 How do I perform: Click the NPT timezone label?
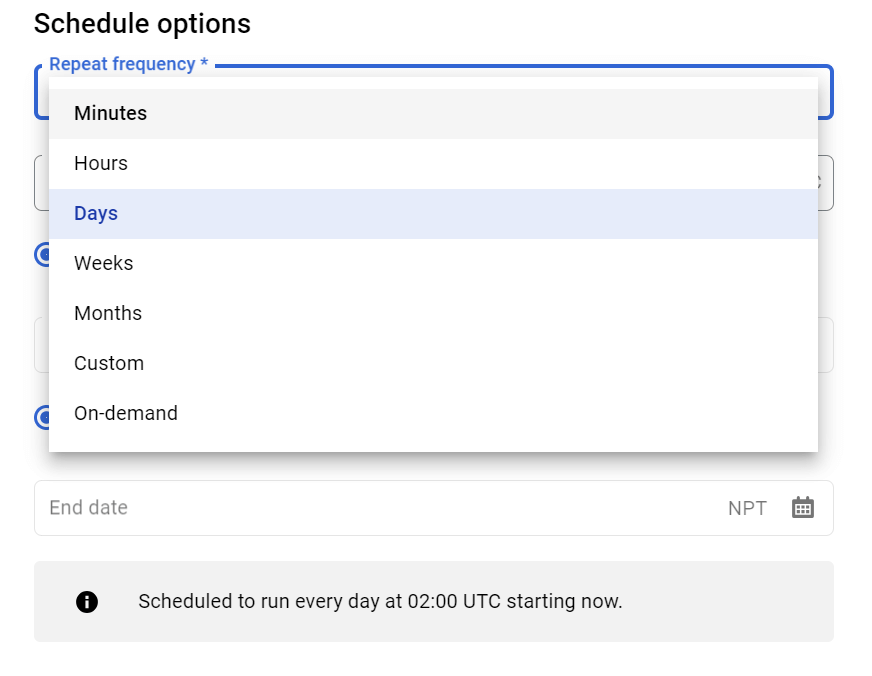[747, 508]
